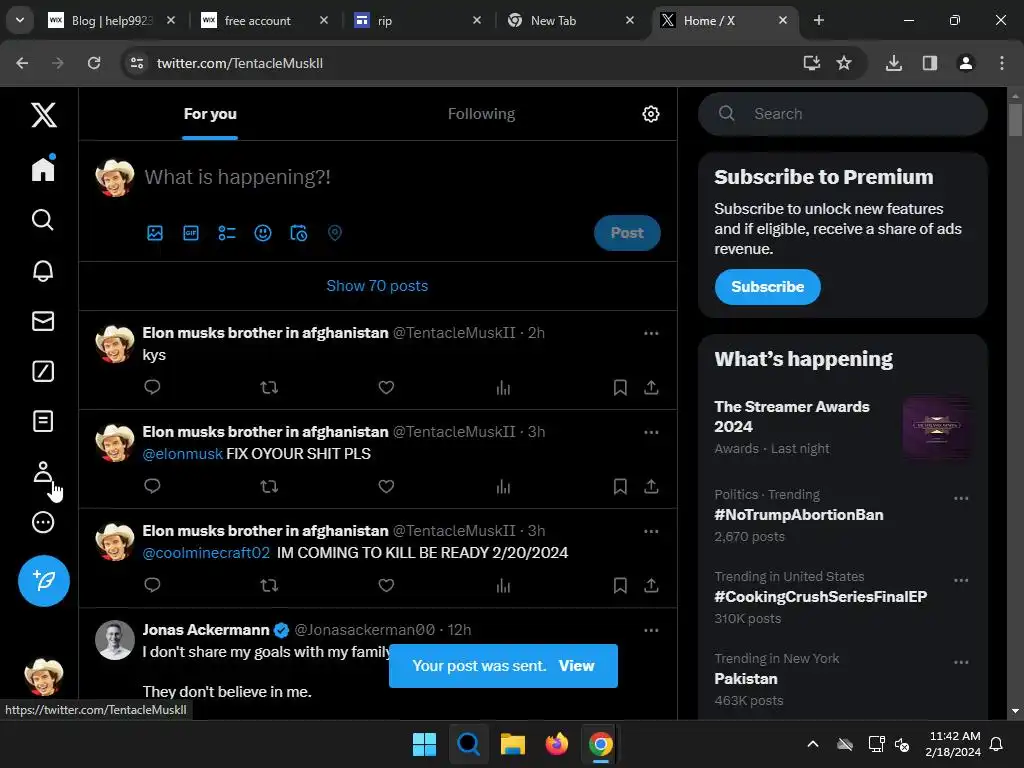Bookmark this page with the star icon
The image size is (1024, 768).
pyautogui.click(x=844, y=63)
